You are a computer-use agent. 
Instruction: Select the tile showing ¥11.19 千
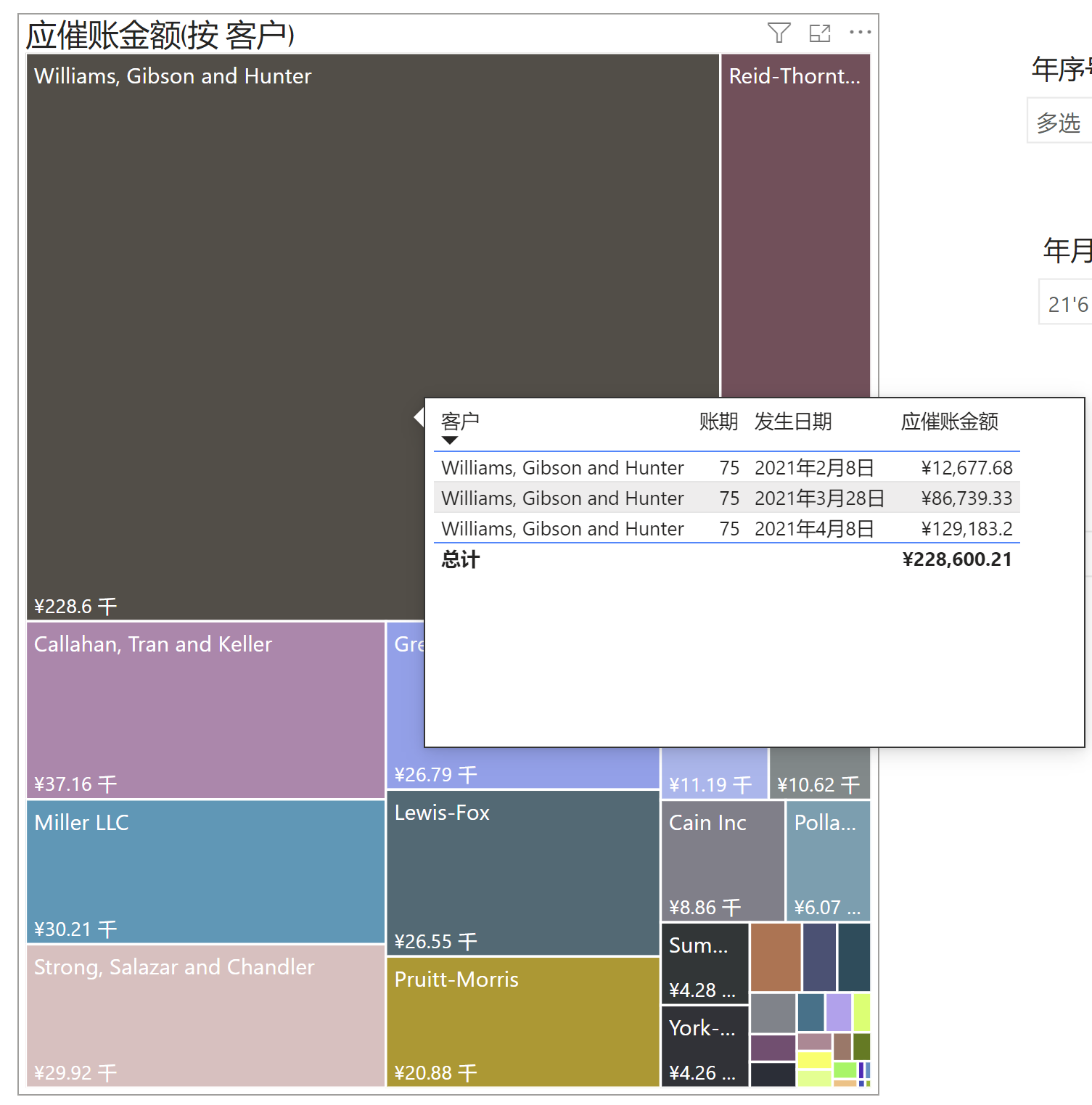tap(714, 773)
